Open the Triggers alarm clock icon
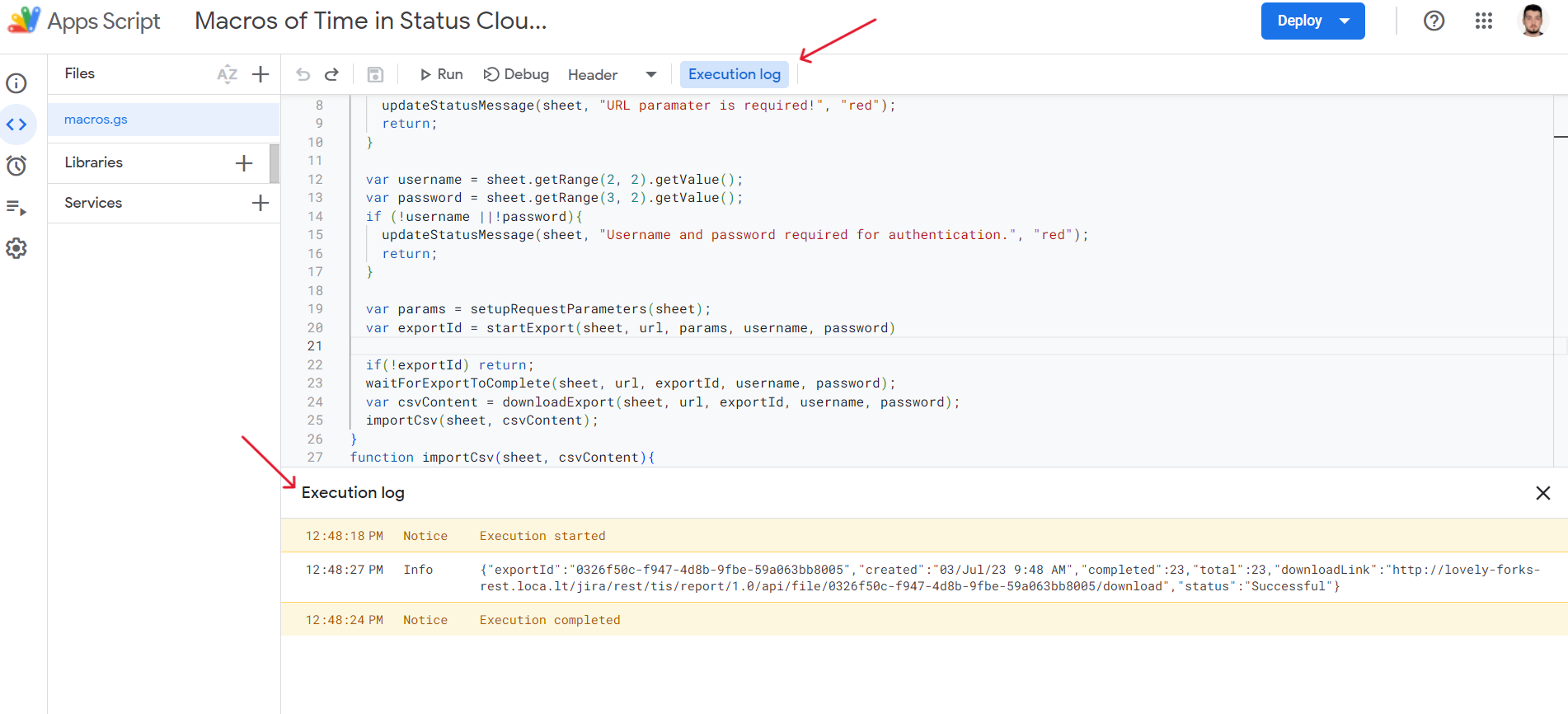1568x714 pixels. click(x=16, y=166)
